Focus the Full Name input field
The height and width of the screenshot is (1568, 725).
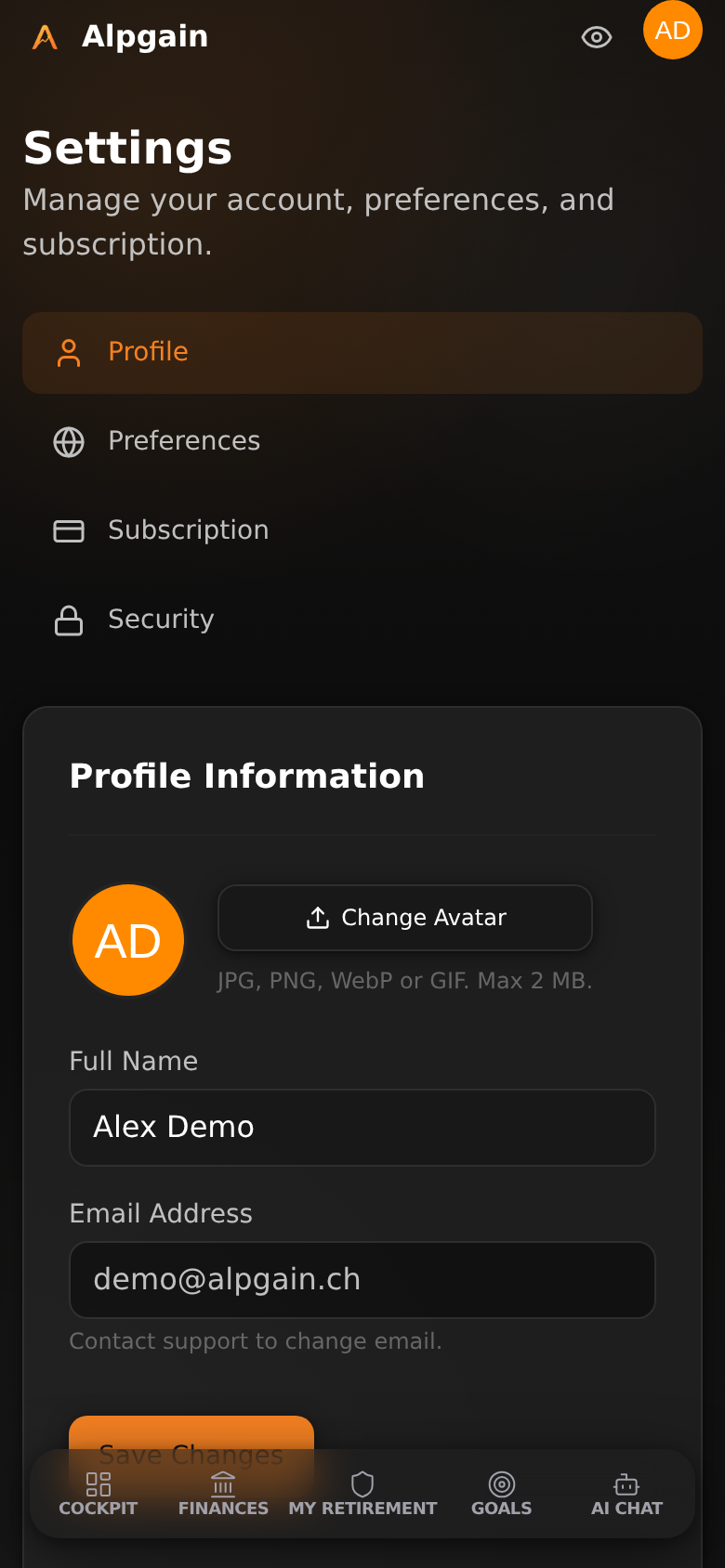click(x=362, y=1128)
